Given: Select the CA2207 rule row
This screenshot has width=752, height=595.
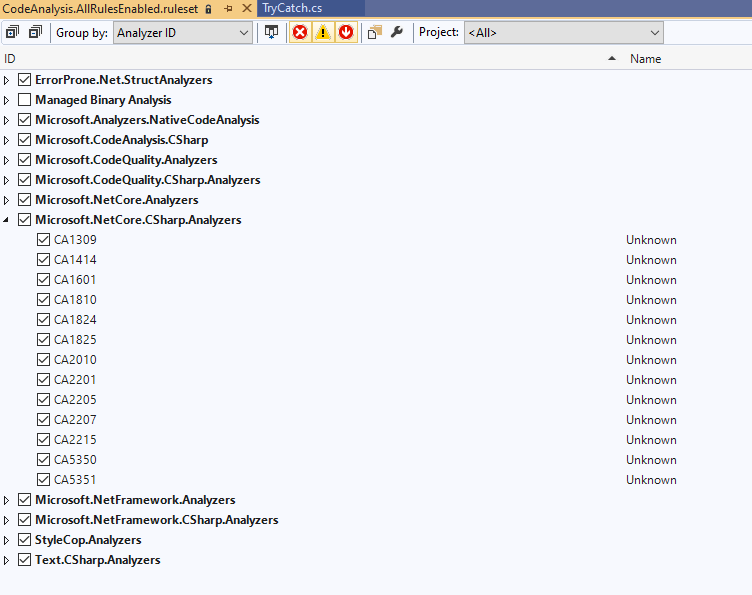Looking at the screenshot, I should pos(376,420).
